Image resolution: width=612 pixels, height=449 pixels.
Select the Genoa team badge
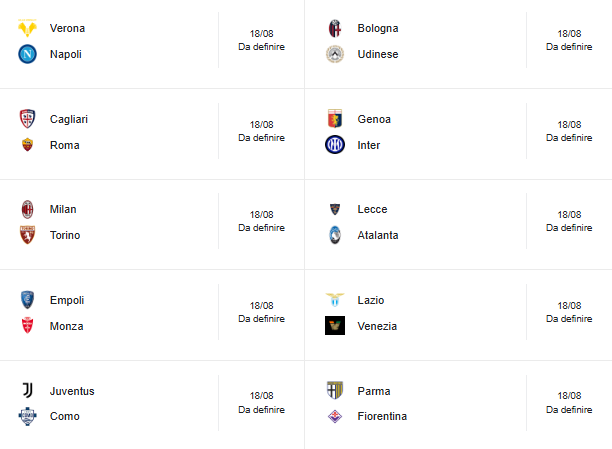pos(335,119)
